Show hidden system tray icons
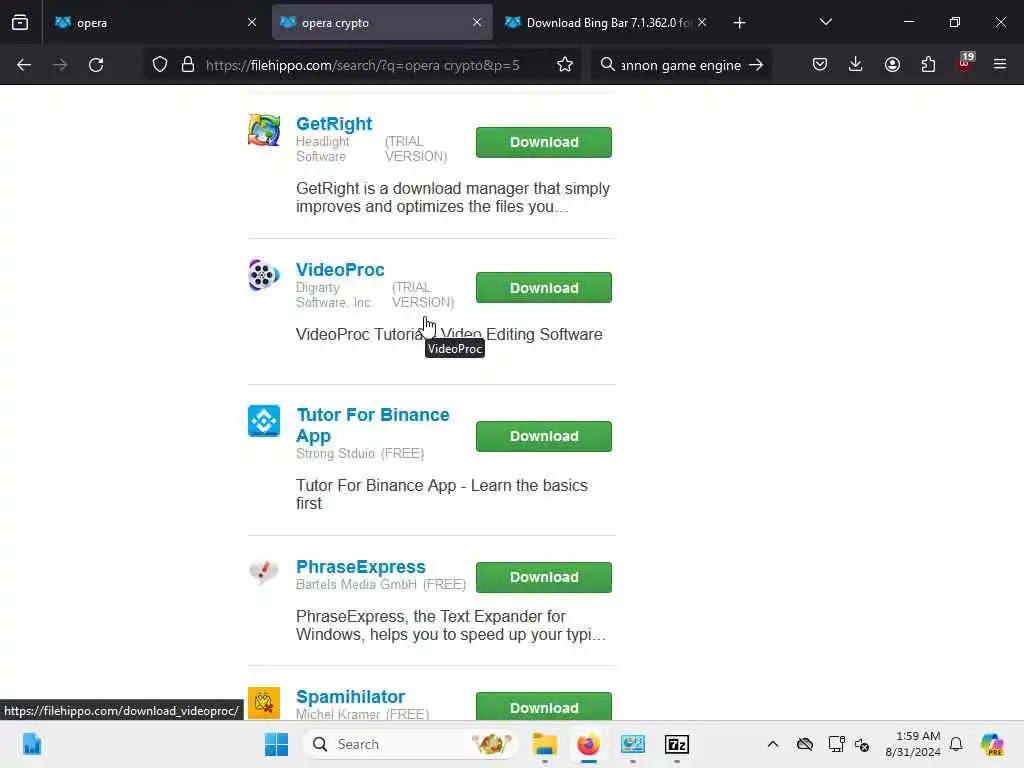The height and width of the screenshot is (768, 1024). point(773,744)
